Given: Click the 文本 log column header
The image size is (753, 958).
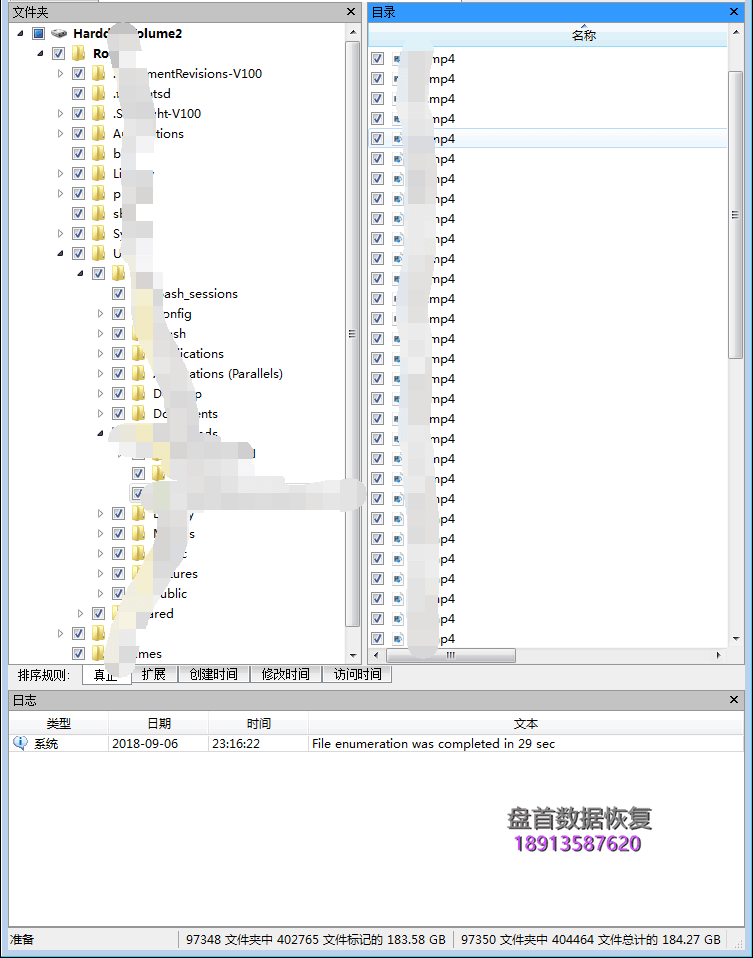Looking at the screenshot, I should point(526,723).
